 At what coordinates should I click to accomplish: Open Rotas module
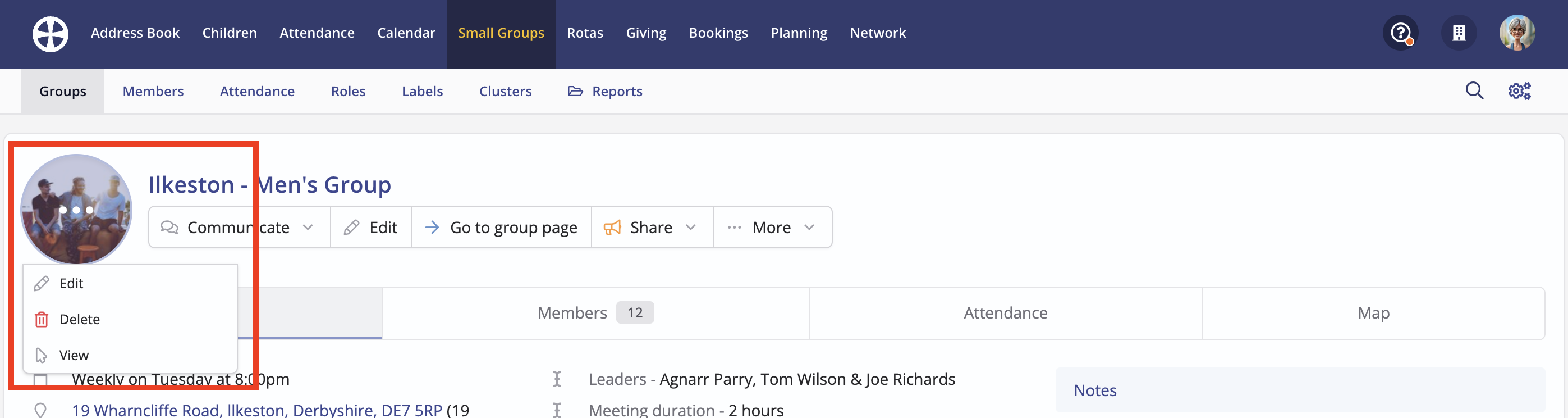(585, 33)
